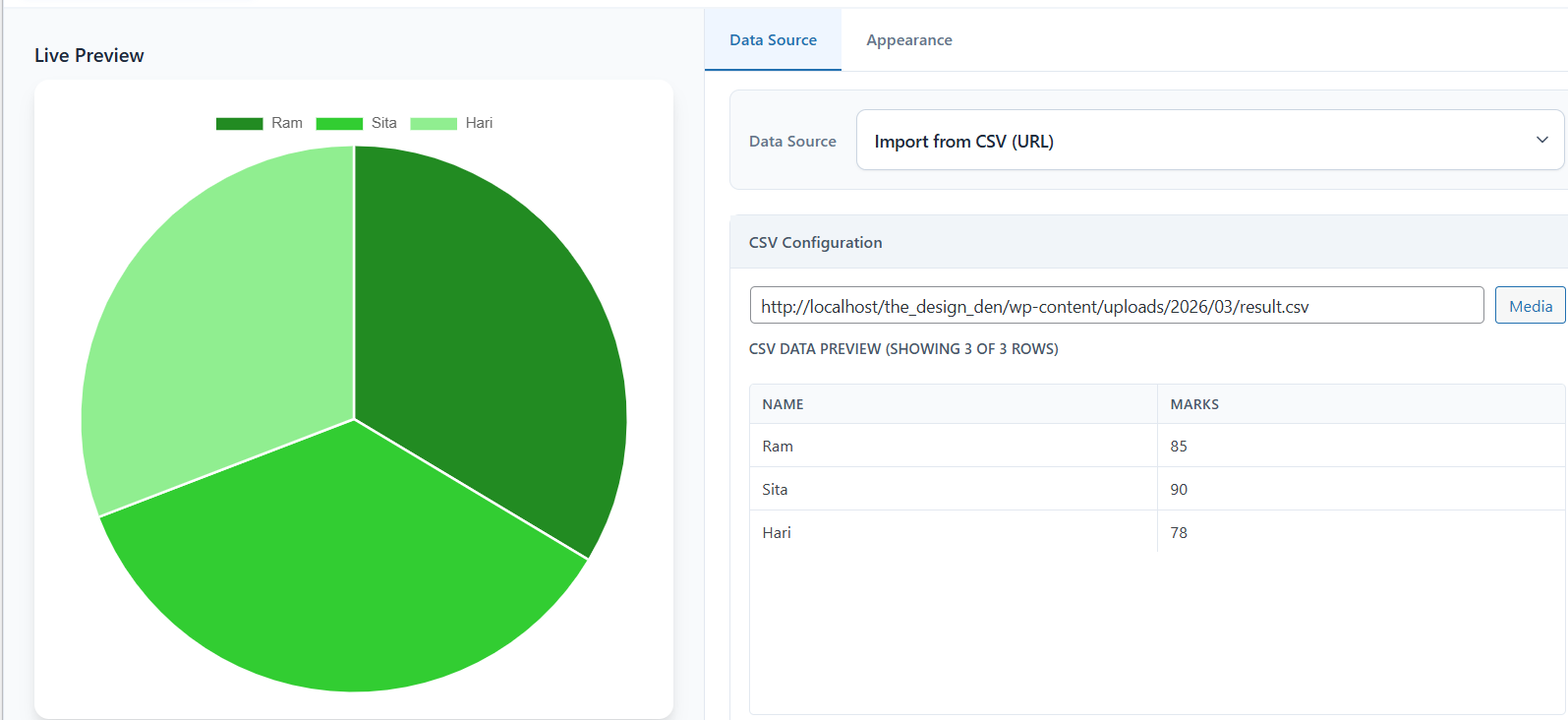The width and height of the screenshot is (1568, 720).
Task: Open the Import from CSV (URL) dropdown
Action: 1209,141
